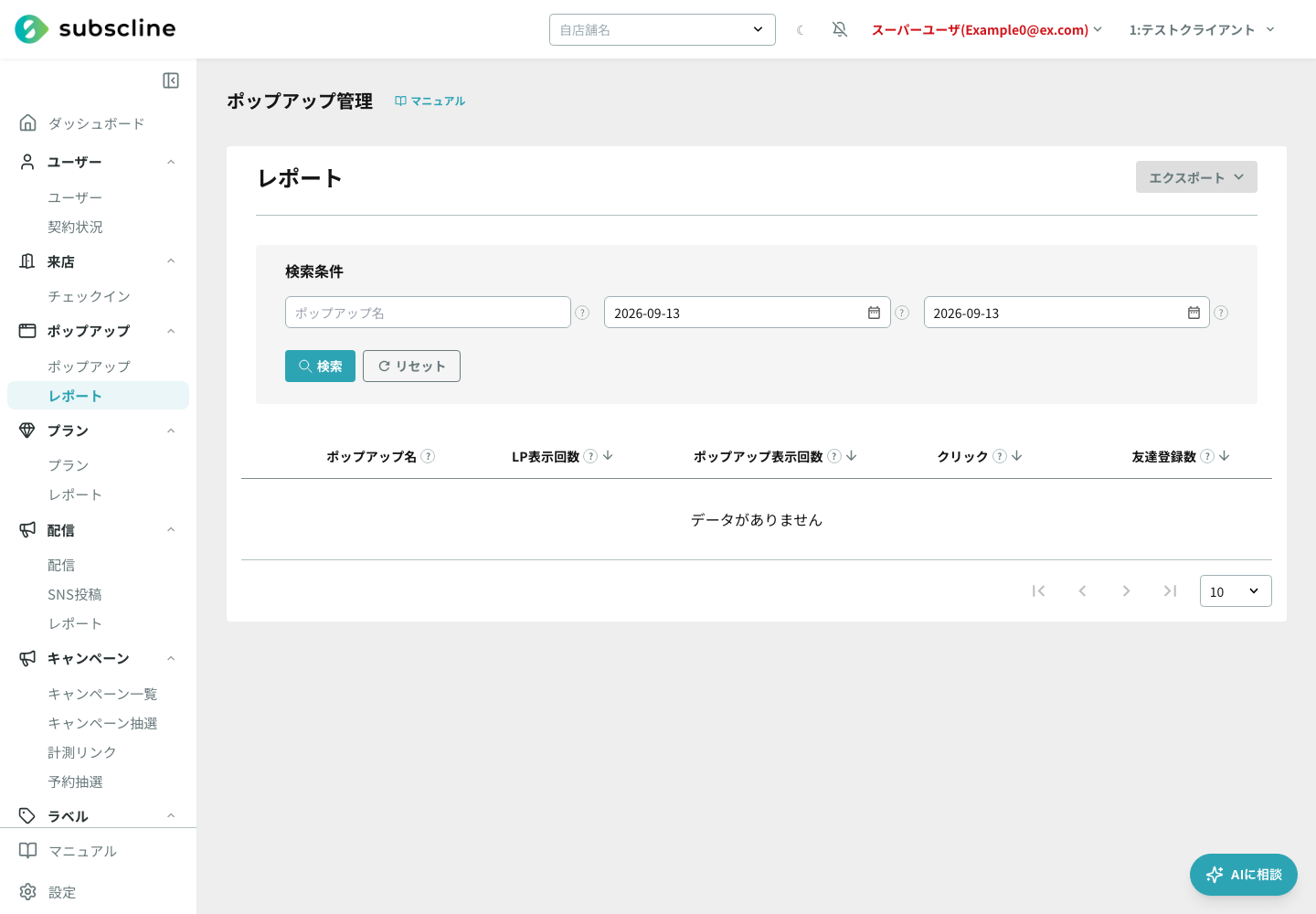Click the help icon beside the popup name field

[x=582, y=313]
